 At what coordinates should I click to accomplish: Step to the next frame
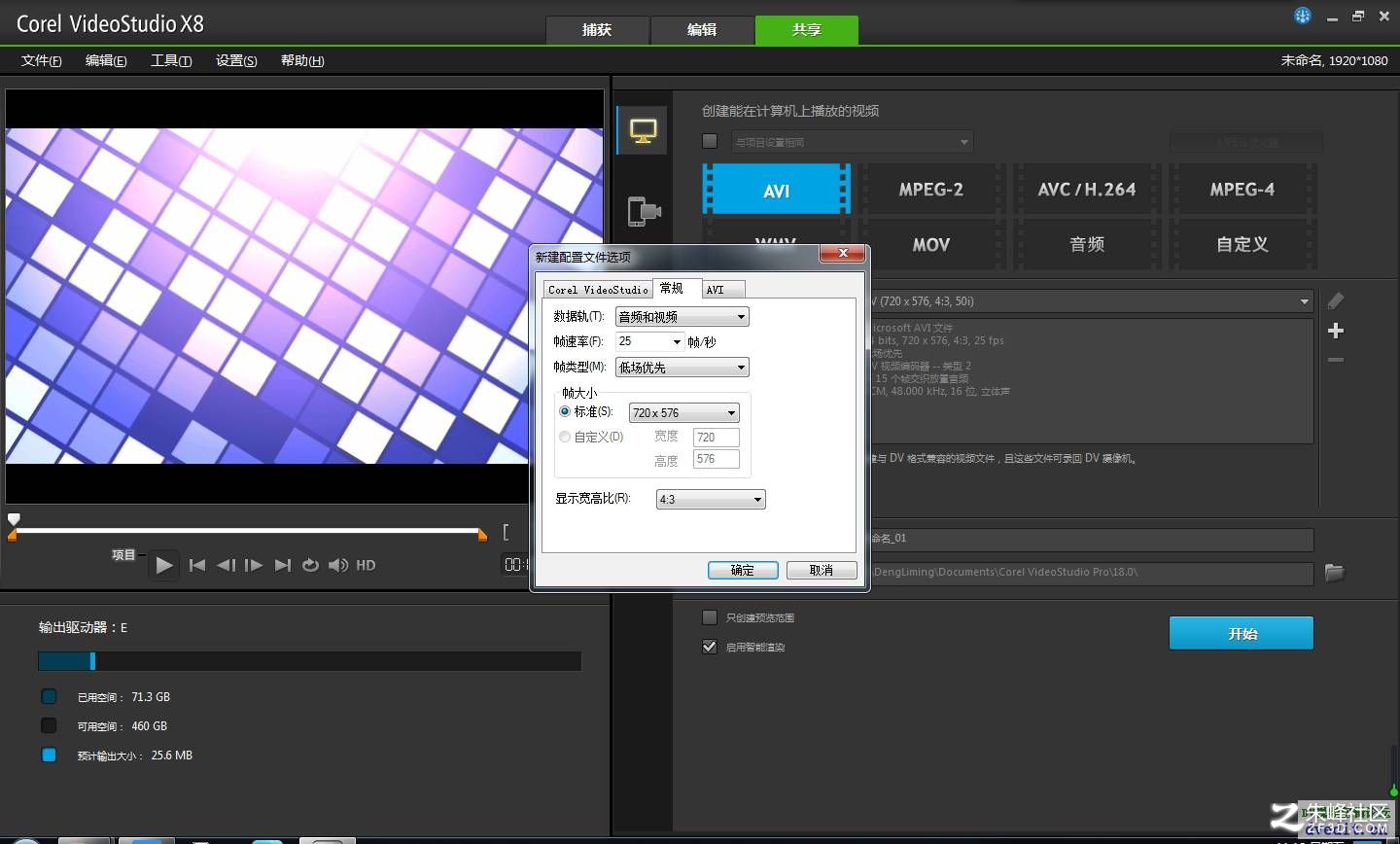254,565
